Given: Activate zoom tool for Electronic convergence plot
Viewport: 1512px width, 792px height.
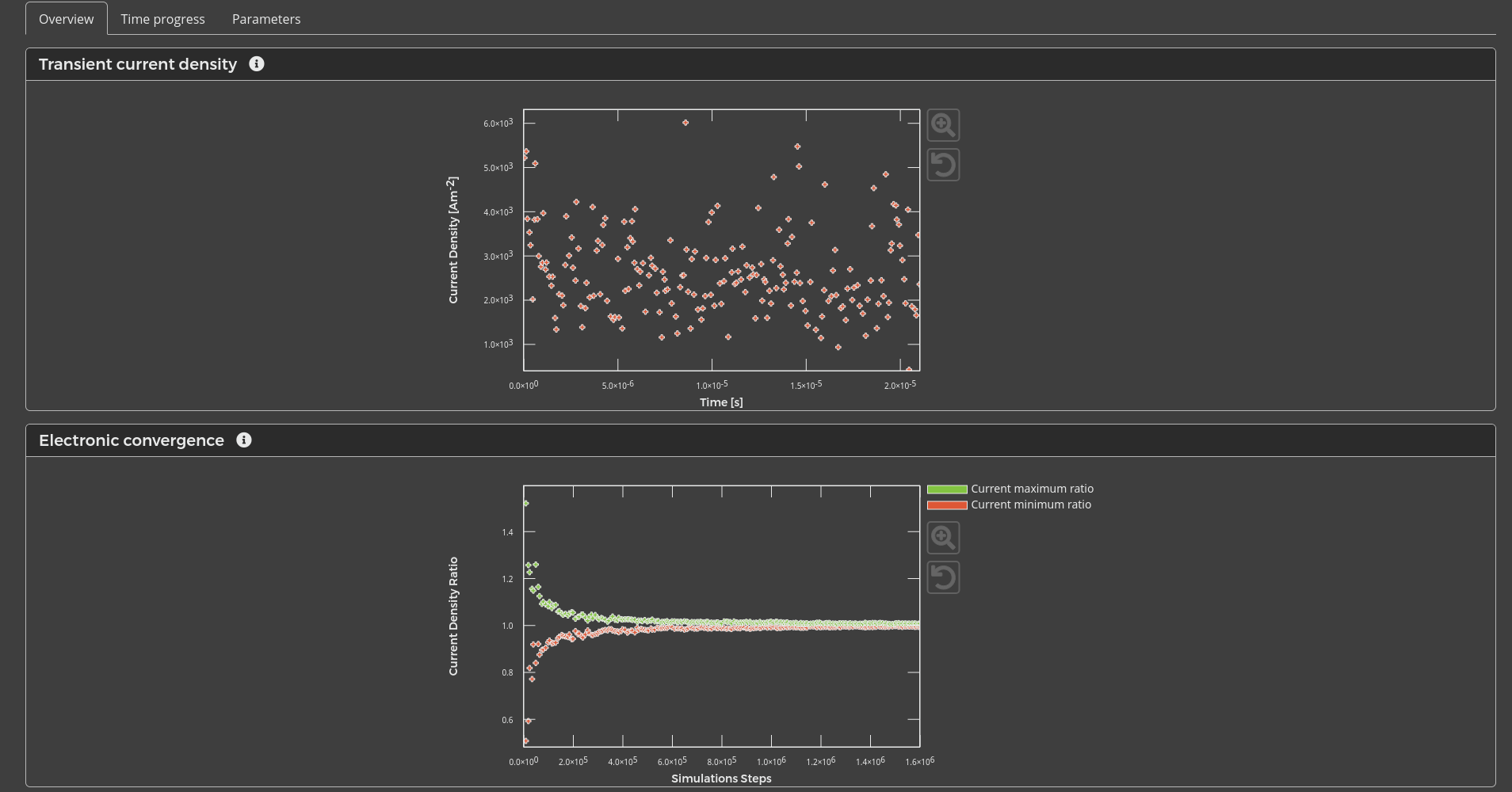Looking at the screenshot, I should coord(943,538).
